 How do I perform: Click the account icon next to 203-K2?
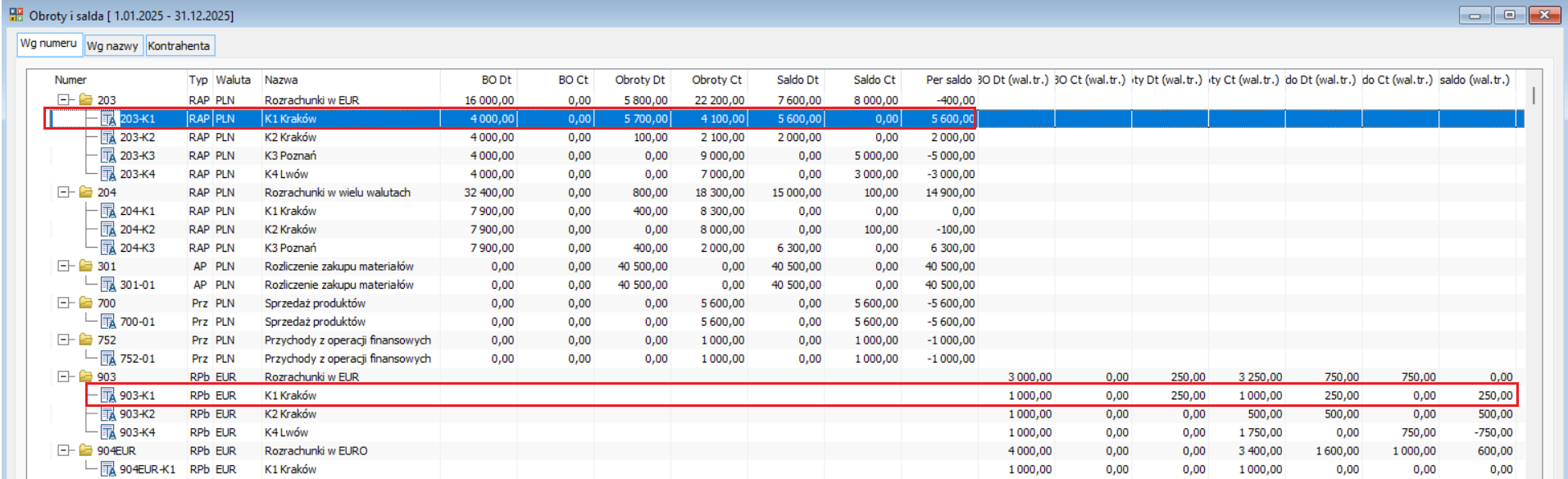108,137
